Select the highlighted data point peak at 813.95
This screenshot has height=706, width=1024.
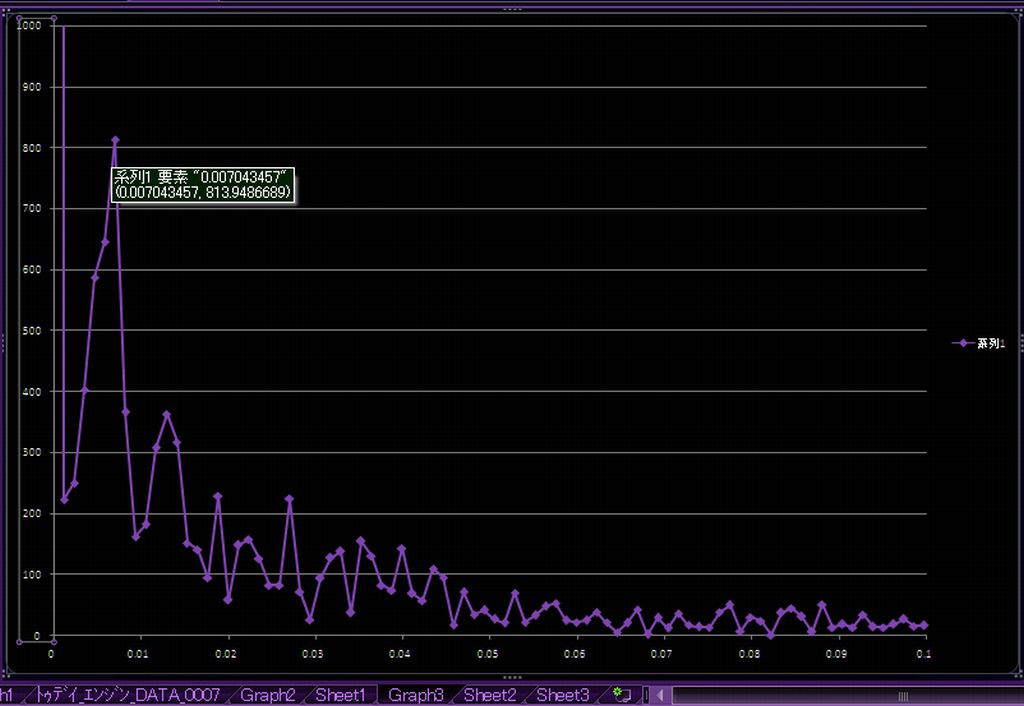pyautogui.click(x=115, y=140)
